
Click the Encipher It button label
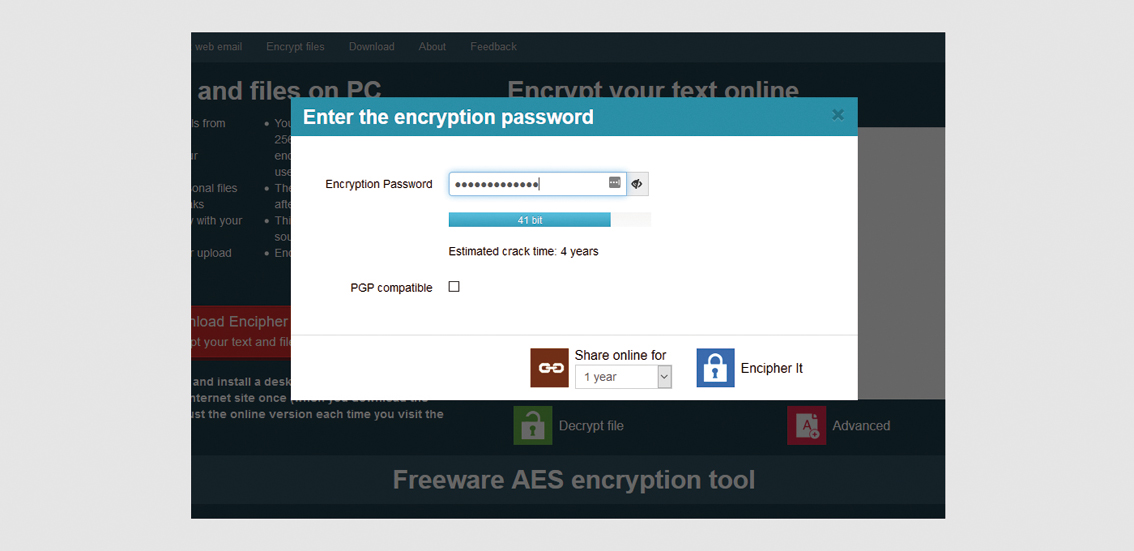pyautogui.click(x=772, y=368)
